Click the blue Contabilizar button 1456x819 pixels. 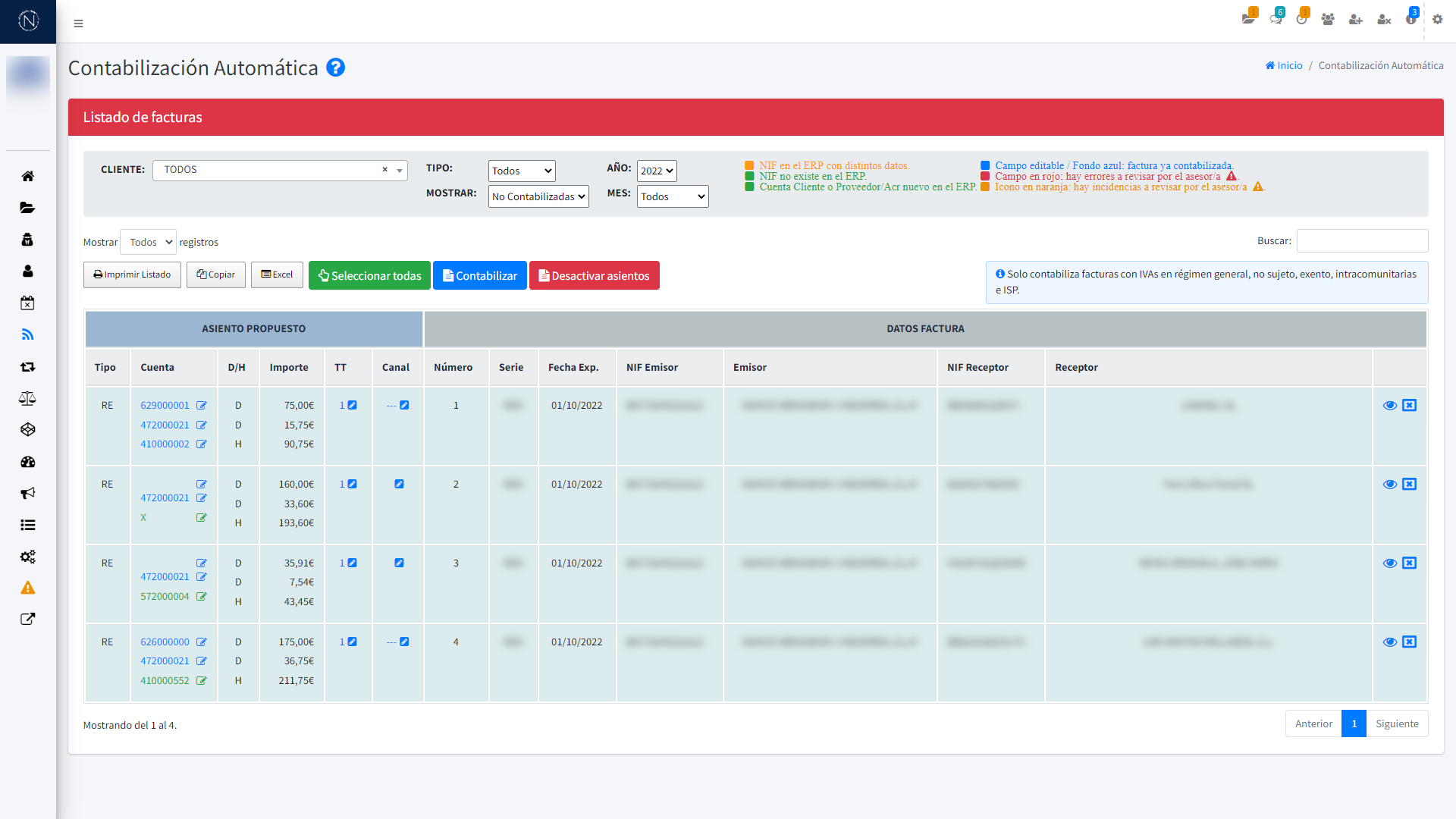click(x=479, y=275)
